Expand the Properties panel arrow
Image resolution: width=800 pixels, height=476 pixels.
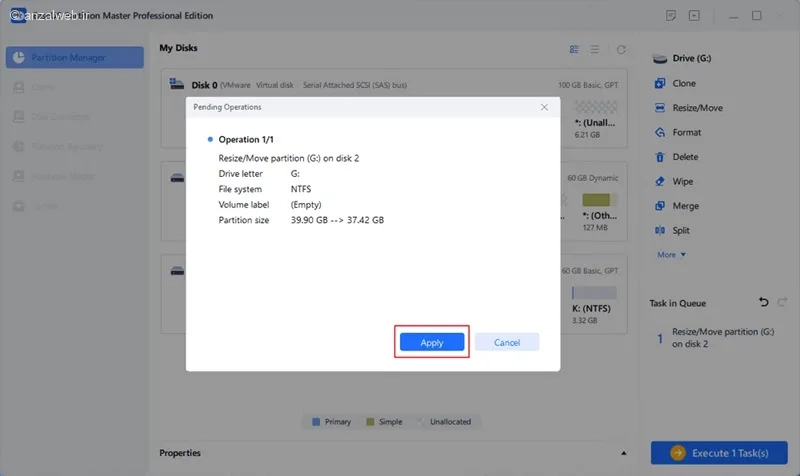tap(623, 453)
